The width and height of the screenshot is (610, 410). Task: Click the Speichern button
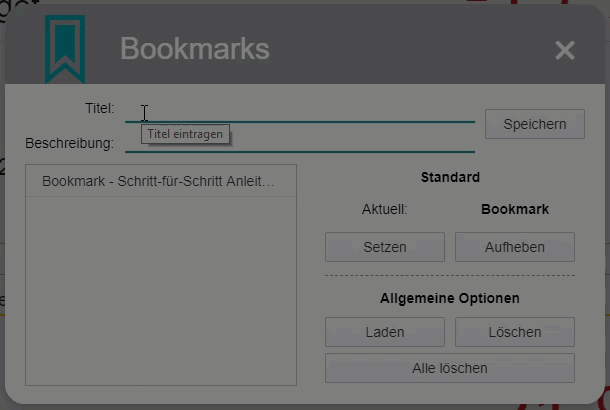pos(535,124)
